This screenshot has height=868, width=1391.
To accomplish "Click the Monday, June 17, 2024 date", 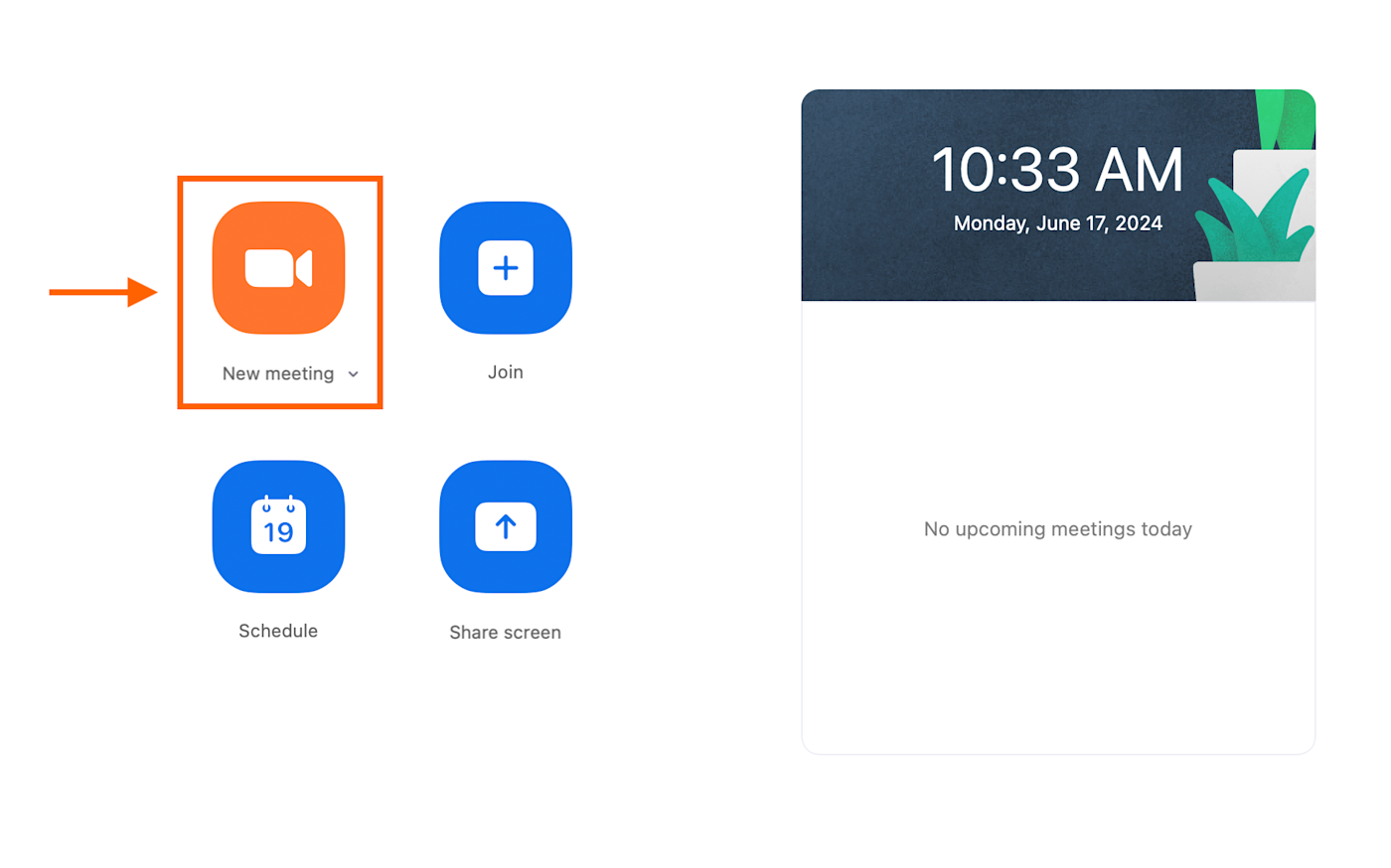I will [x=1058, y=223].
